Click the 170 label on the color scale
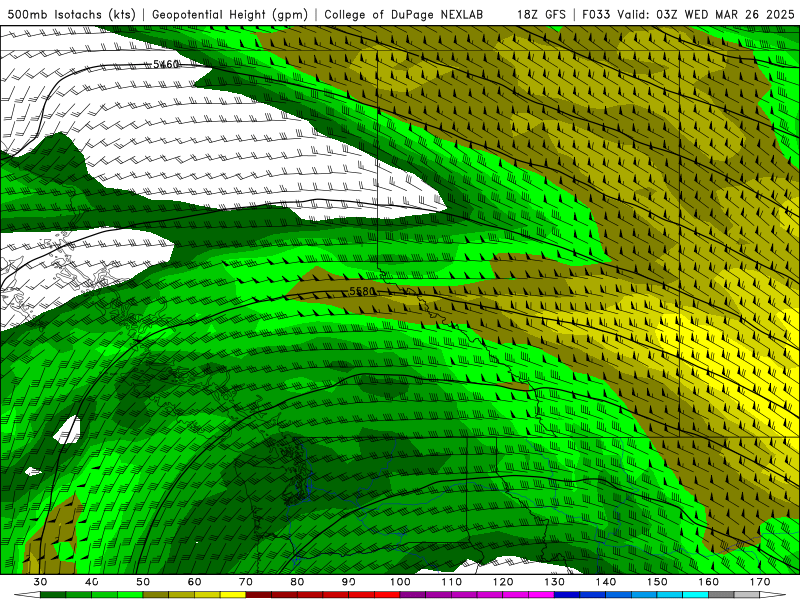This screenshot has width=800, height=600. click(x=760, y=582)
